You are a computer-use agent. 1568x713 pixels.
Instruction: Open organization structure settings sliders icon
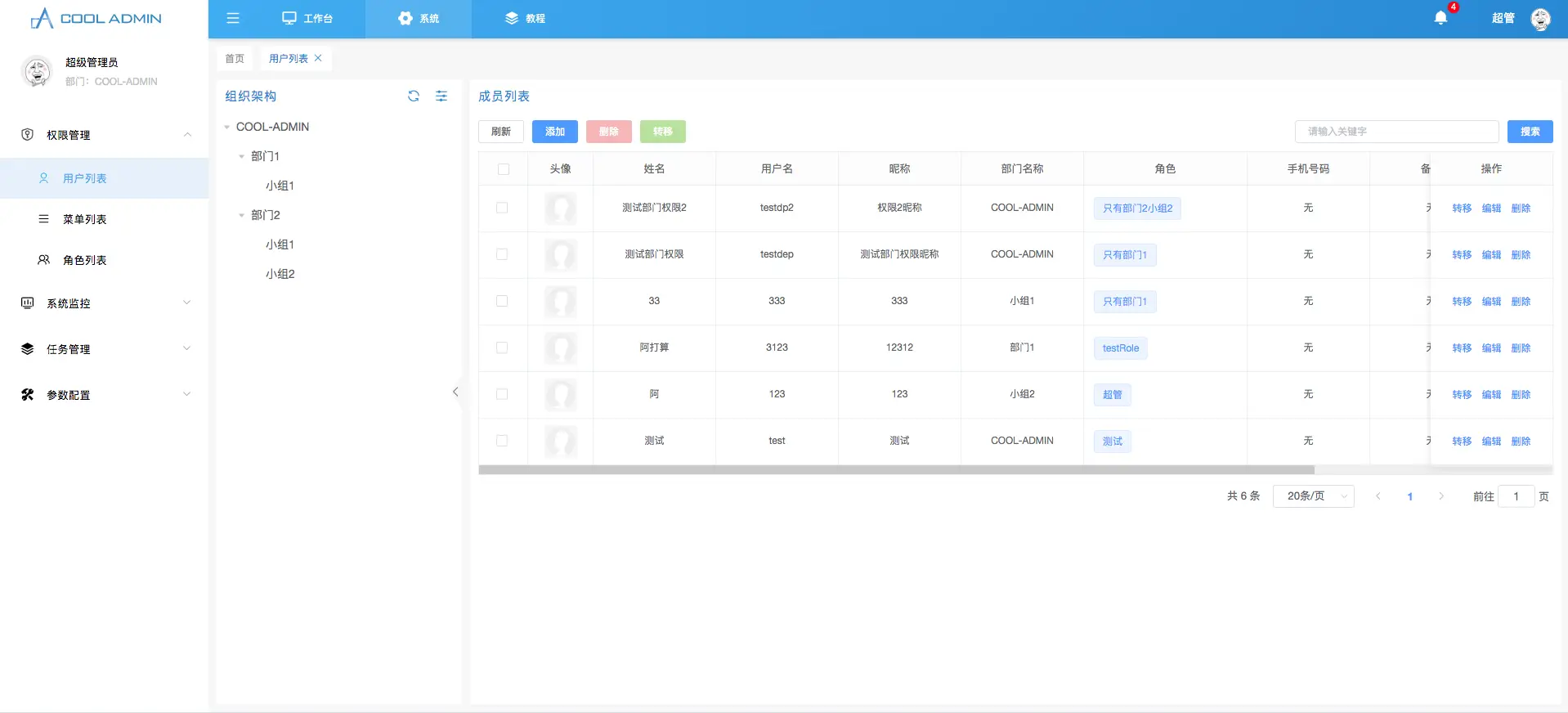(x=441, y=96)
